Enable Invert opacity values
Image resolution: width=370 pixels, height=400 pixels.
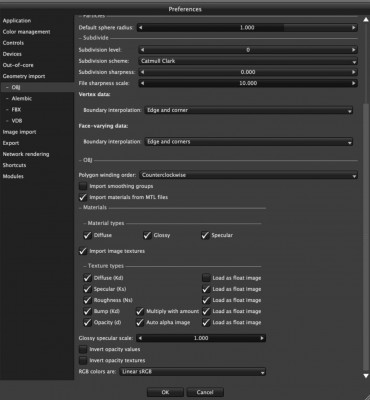83,349
